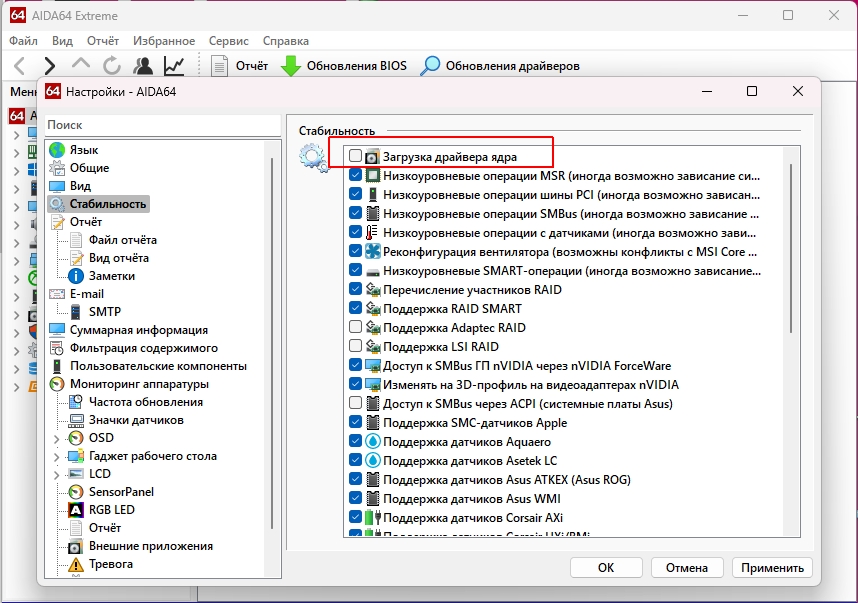
Task: Open Избранное menu
Action: [164, 41]
